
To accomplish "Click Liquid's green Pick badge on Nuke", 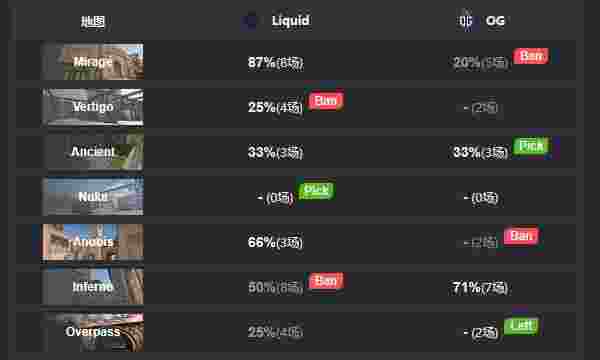I will point(316,190).
